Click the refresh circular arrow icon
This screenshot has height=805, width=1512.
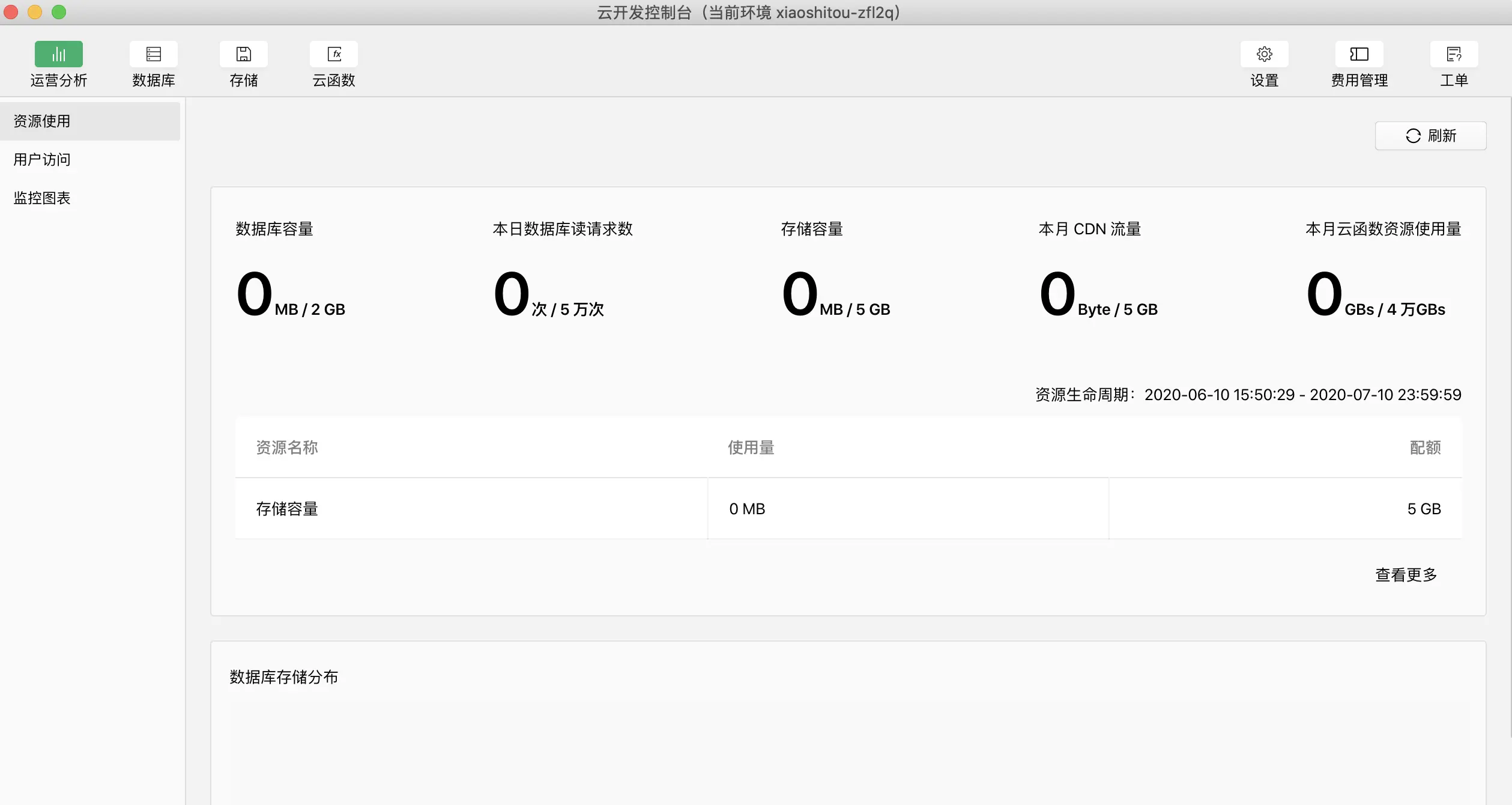1413,136
